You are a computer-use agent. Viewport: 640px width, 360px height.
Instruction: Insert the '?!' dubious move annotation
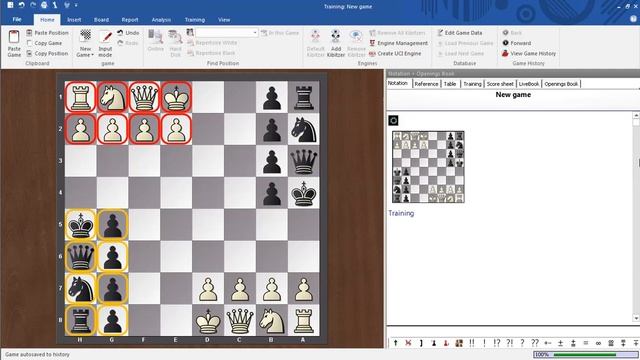tap(510, 343)
